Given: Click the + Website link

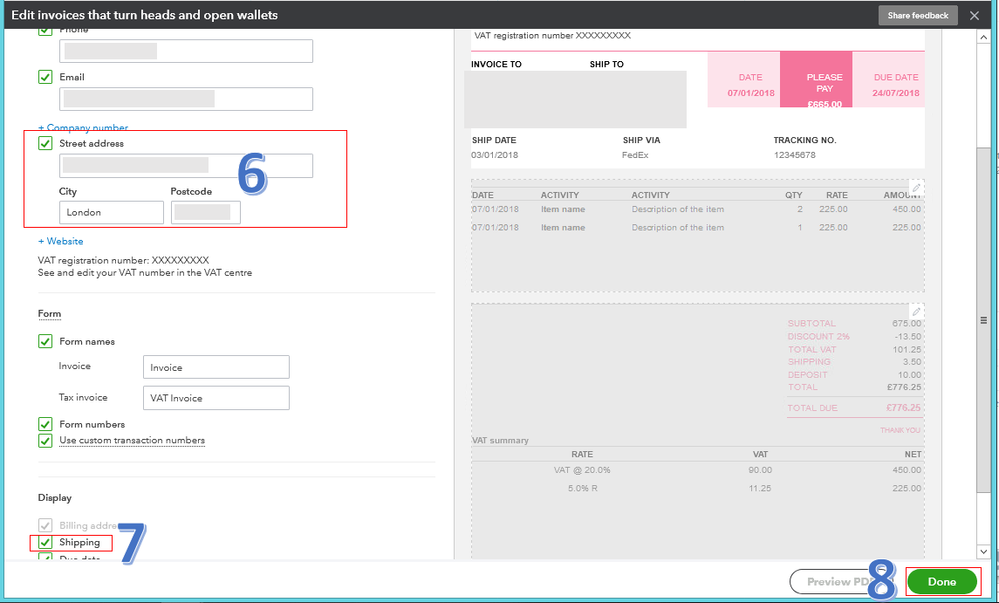Looking at the screenshot, I should [x=61, y=241].
